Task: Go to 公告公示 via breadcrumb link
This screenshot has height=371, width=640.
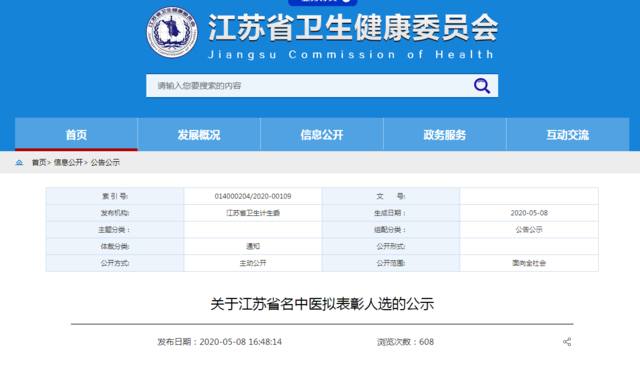Action: 105,162
